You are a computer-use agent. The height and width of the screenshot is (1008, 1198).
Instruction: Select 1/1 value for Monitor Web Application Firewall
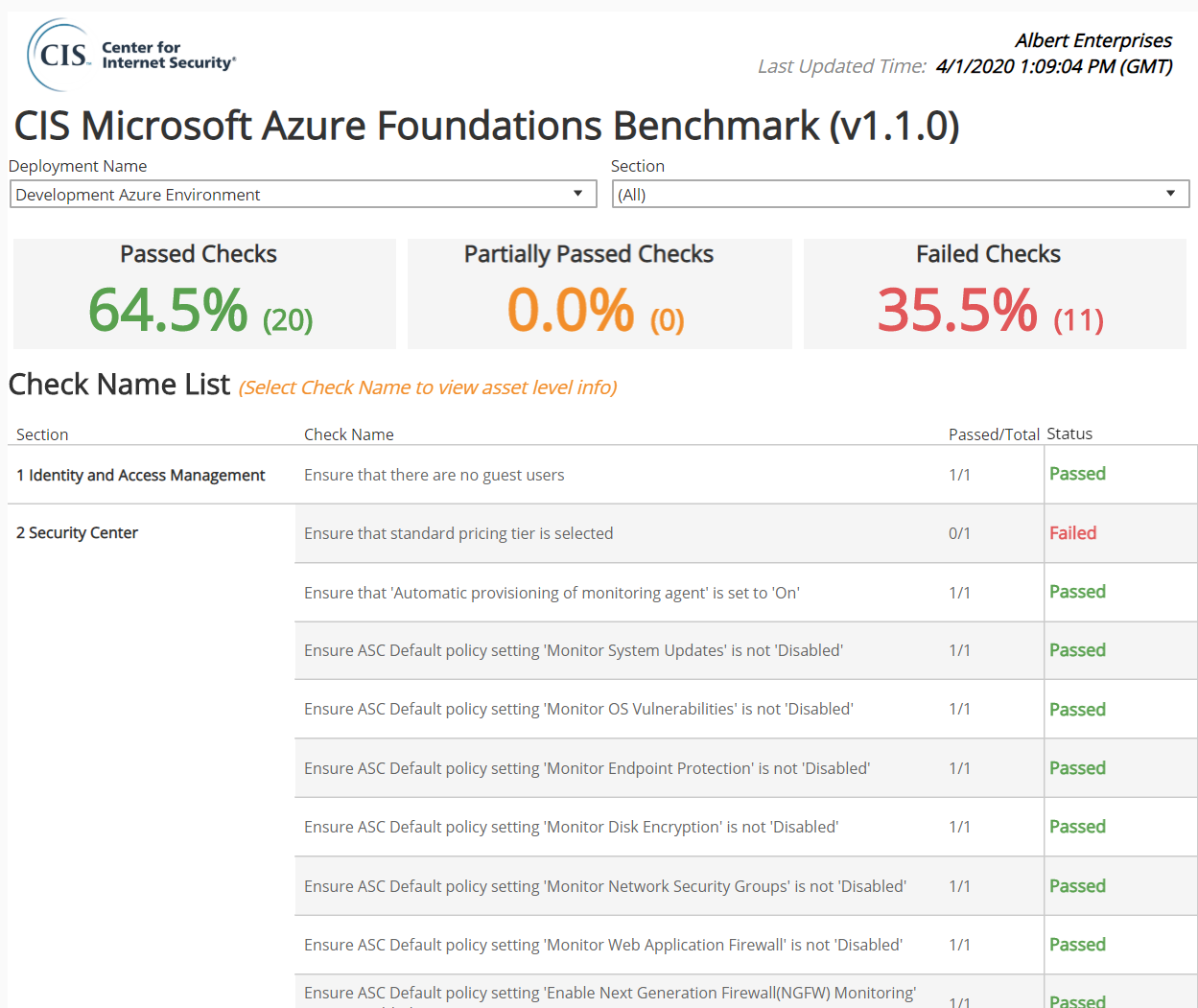(x=959, y=945)
